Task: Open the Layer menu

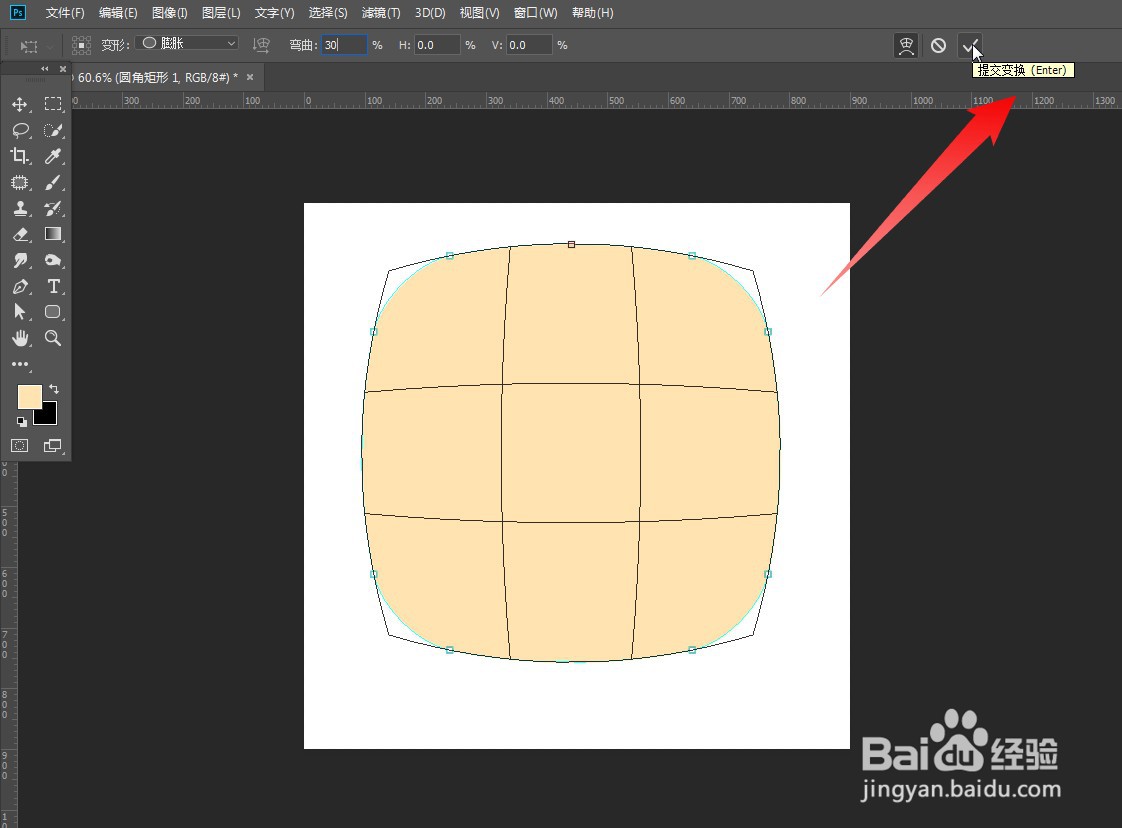Action: click(221, 13)
